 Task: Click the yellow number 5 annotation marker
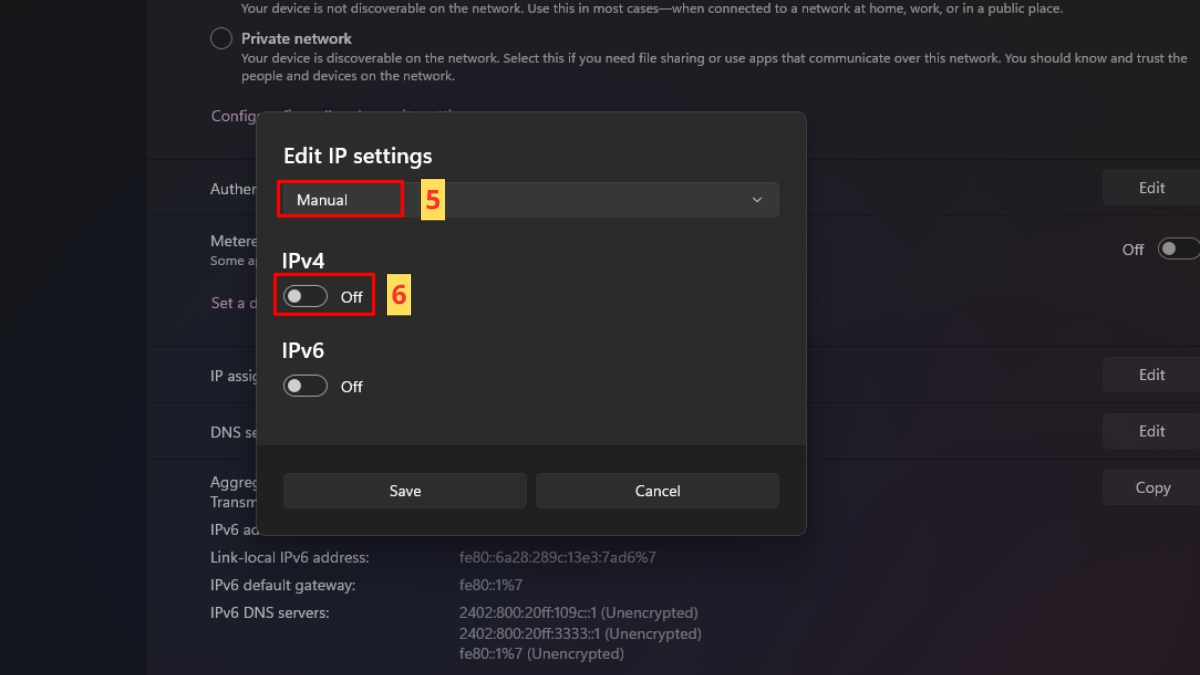(x=432, y=200)
